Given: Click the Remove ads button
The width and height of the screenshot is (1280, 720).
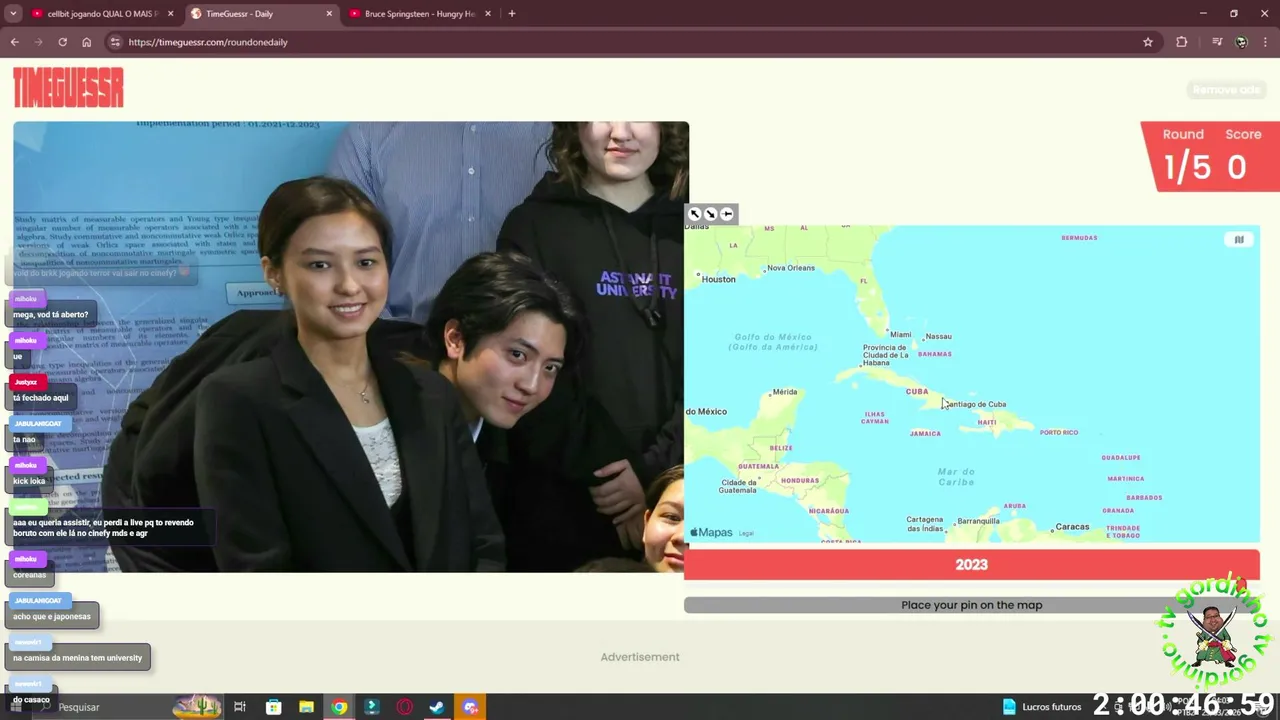Looking at the screenshot, I should (x=1226, y=90).
